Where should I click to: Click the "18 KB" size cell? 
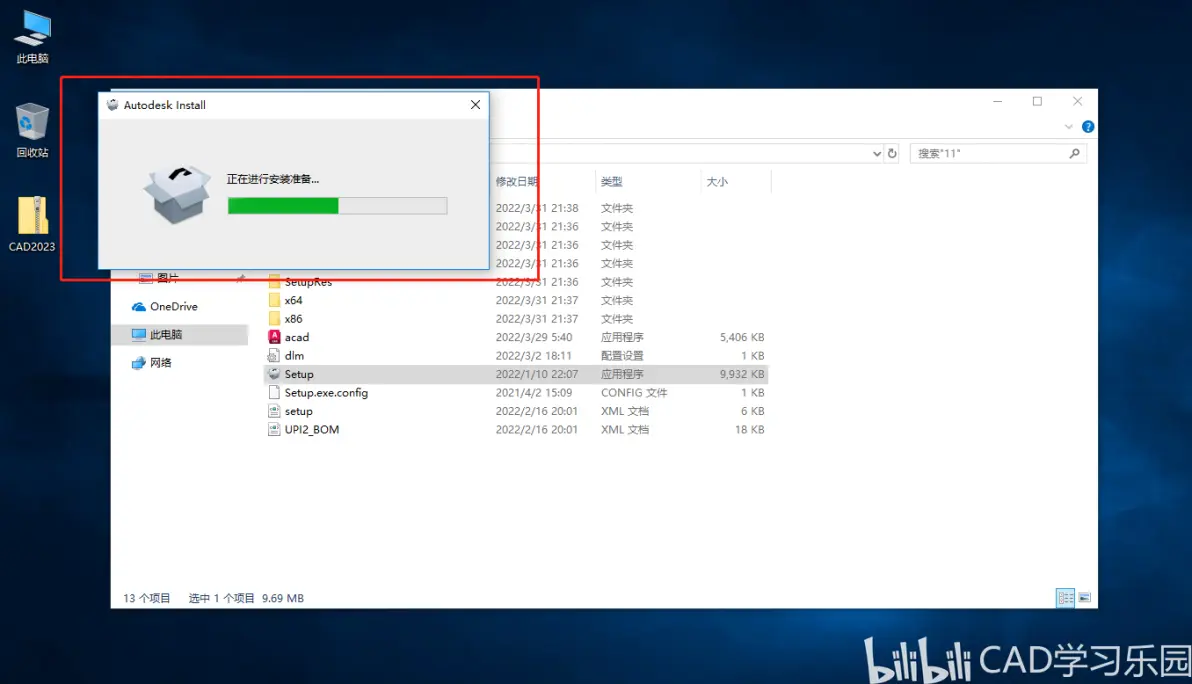coord(750,429)
